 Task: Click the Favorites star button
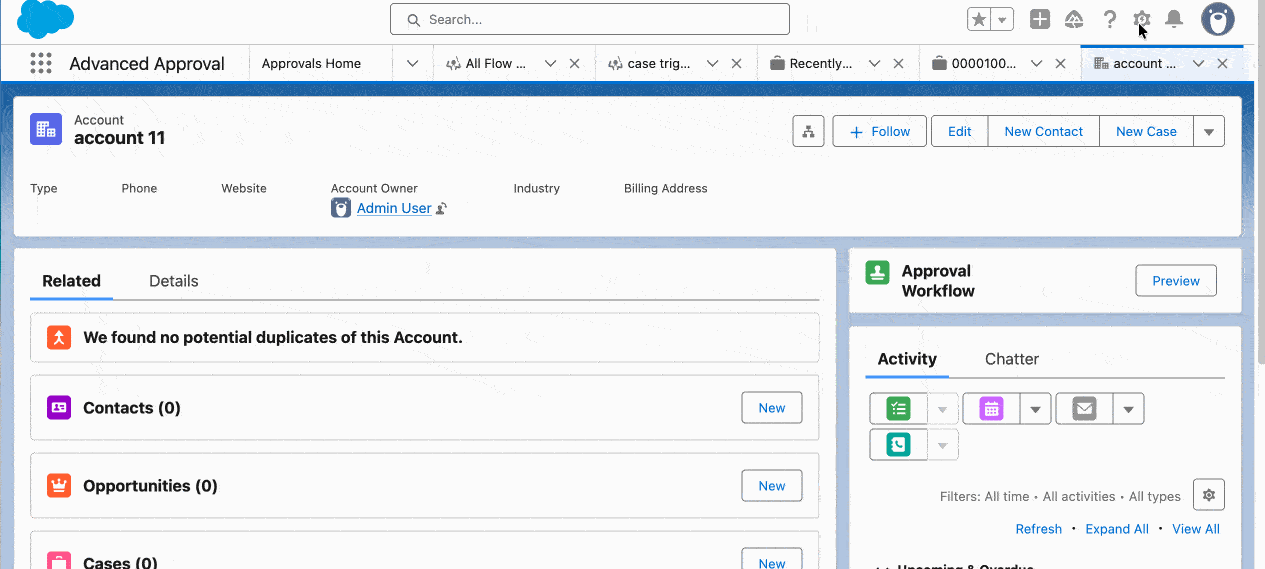(x=979, y=19)
